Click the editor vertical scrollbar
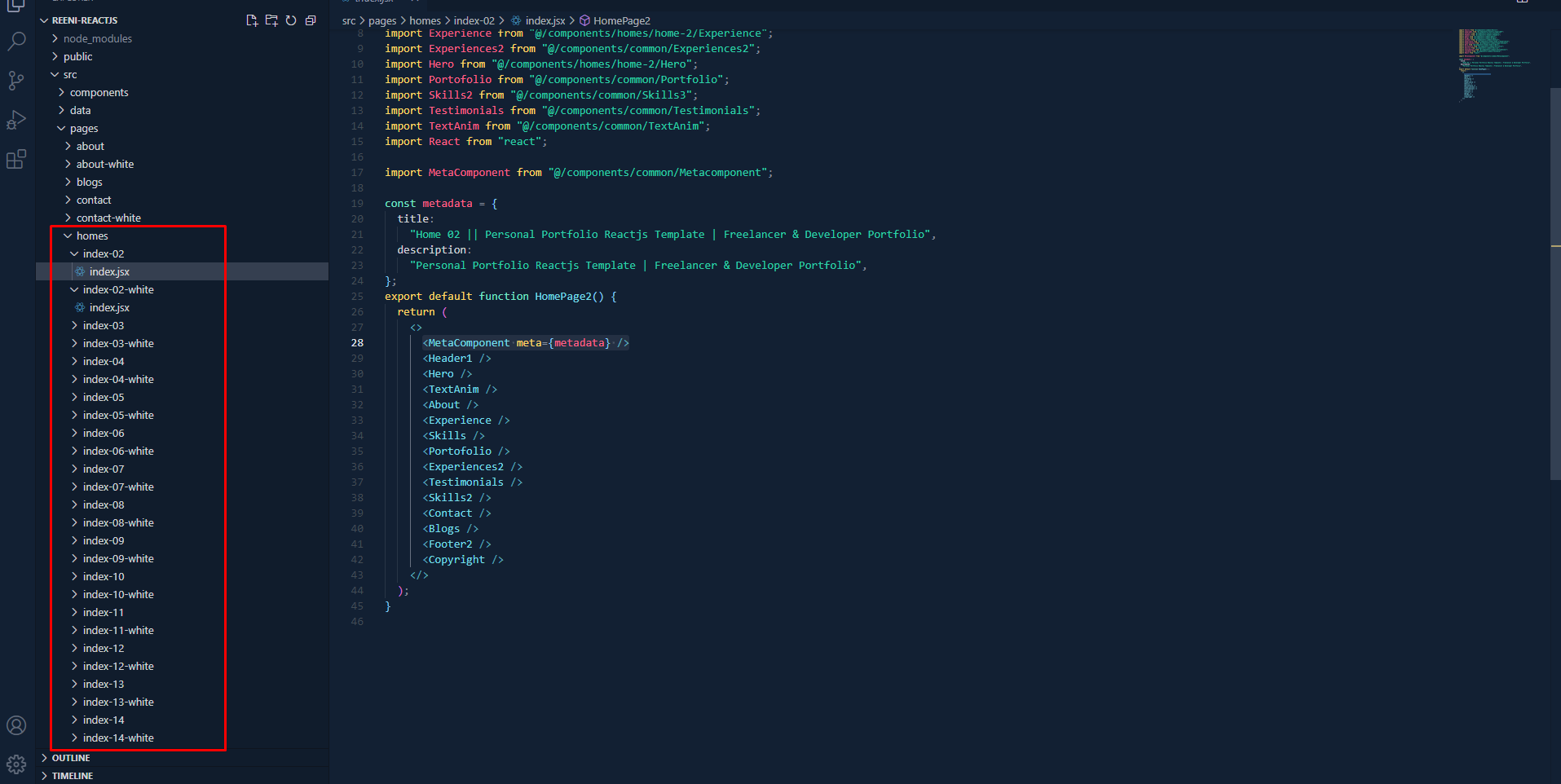 (1554, 285)
